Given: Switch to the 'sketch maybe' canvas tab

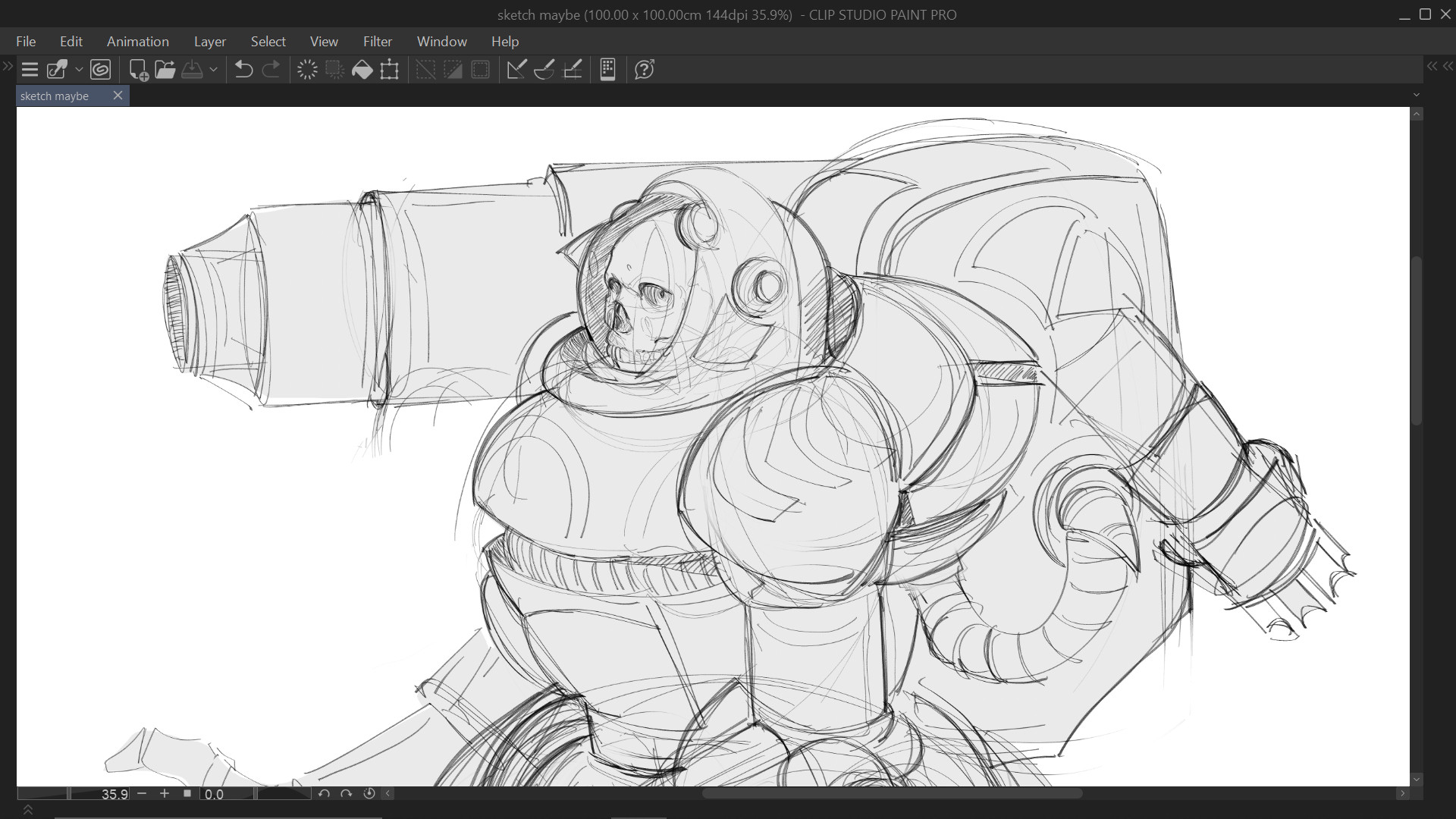Looking at the screenshot, I should [55, 96].
